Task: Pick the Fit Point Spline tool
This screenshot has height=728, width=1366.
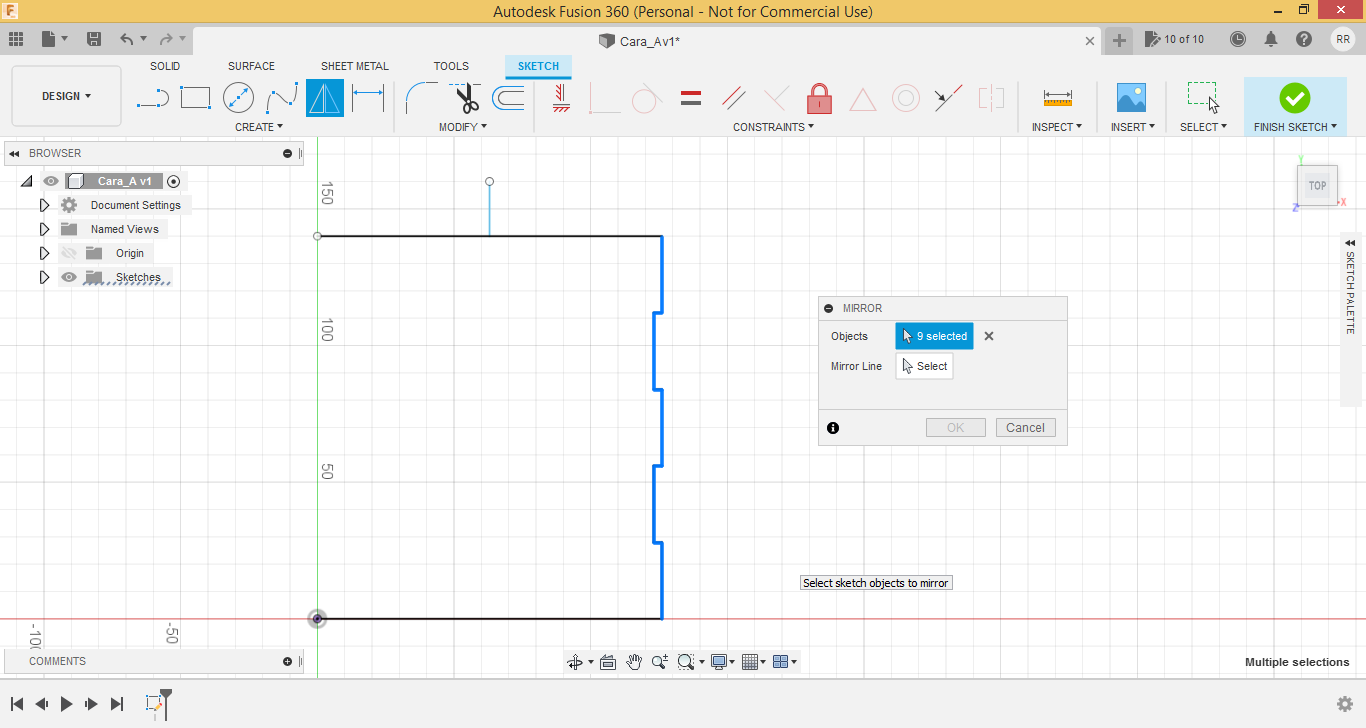Action: tap(282, 98)
